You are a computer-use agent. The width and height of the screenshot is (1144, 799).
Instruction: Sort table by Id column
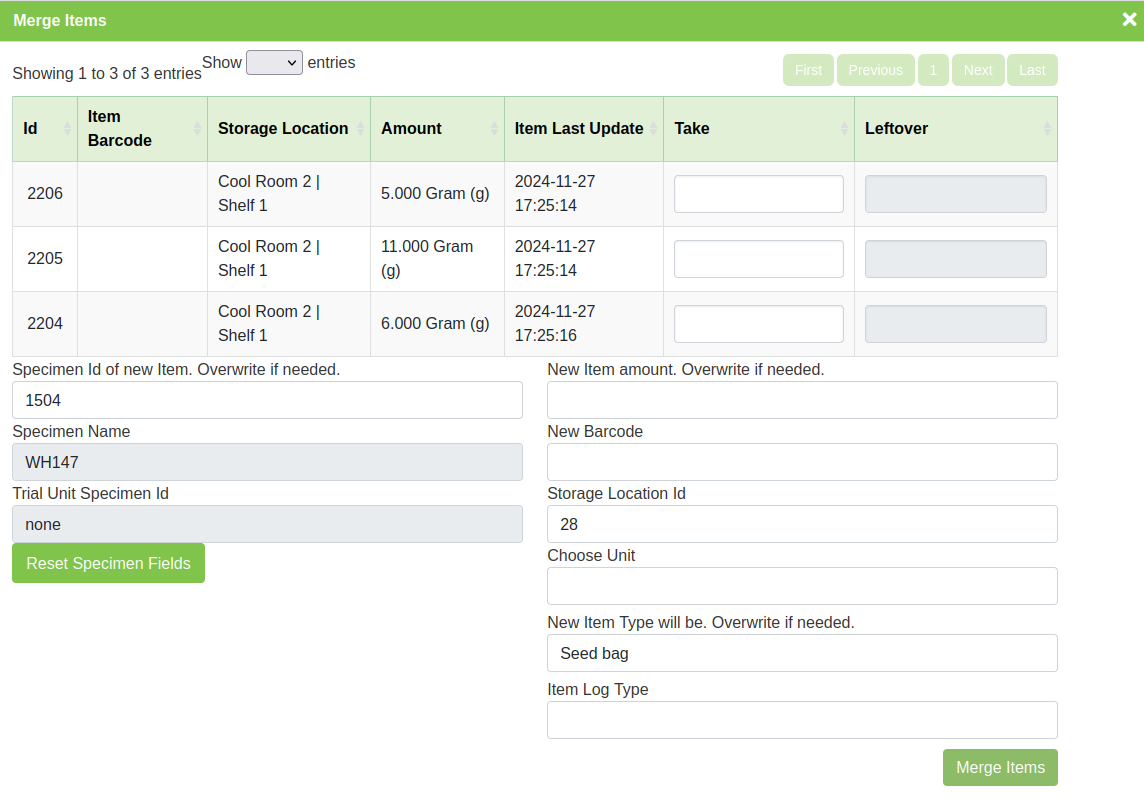(x=44, y=129)
